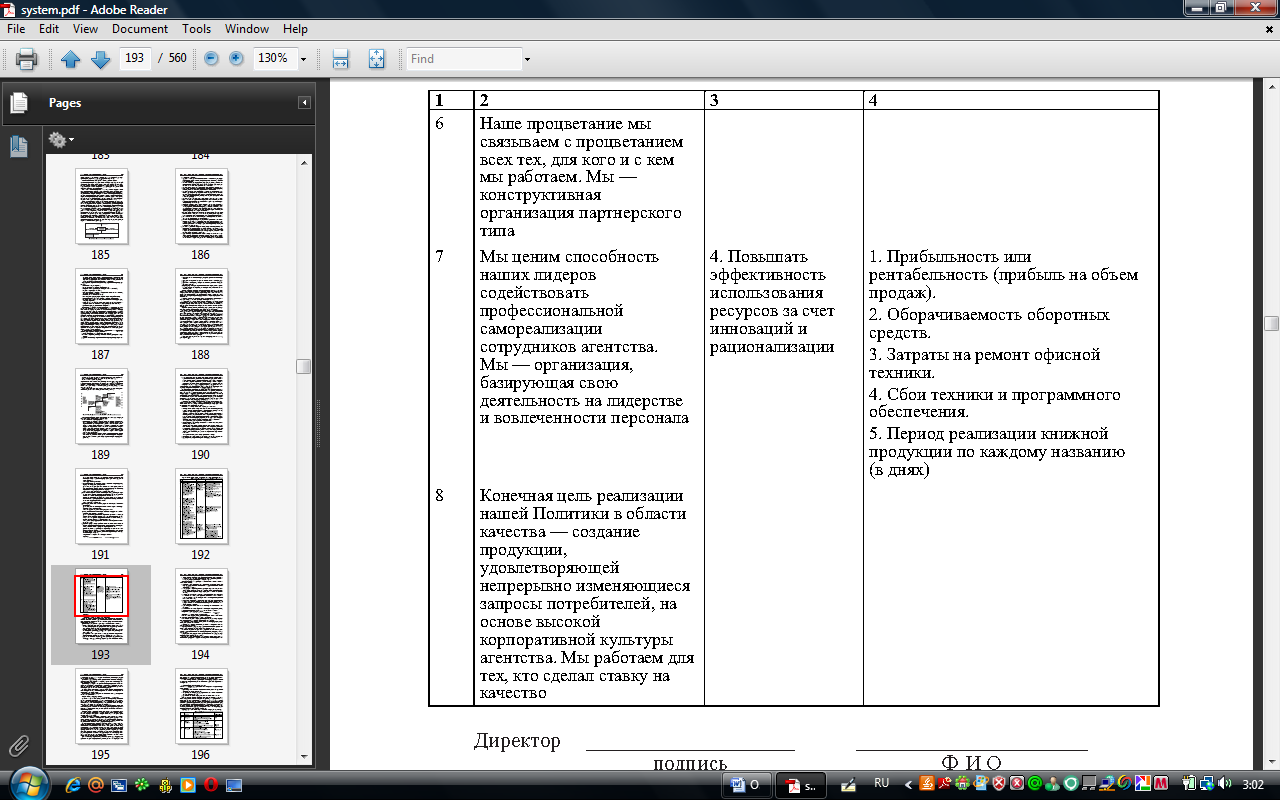Image resolution: width=1280 pixels, height=800 pixels.
Task: Click the thumbnails panel scrollbar handle
Action: pos(303,366)
